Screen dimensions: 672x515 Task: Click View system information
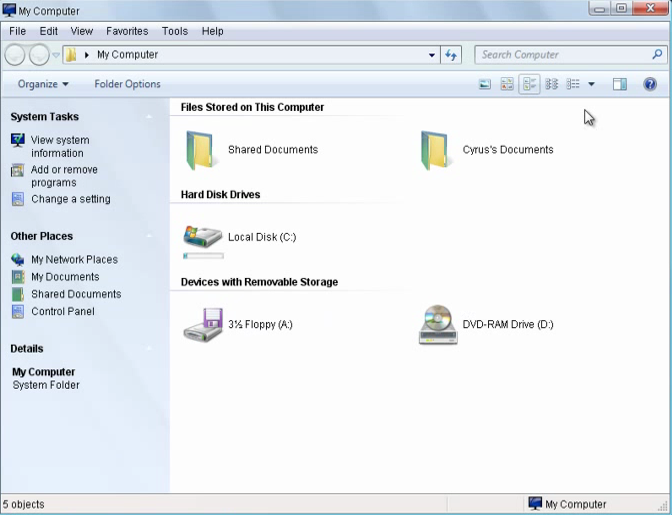[x=60, y=147]
